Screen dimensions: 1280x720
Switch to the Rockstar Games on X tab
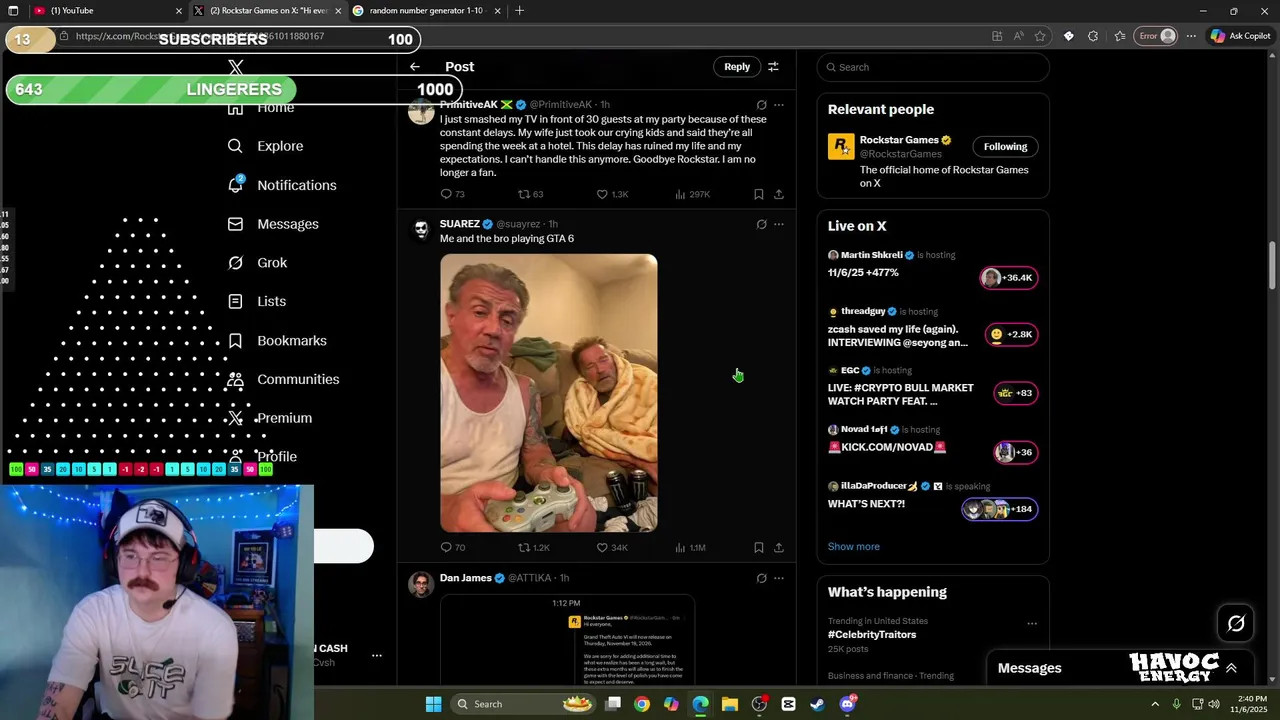266,11
